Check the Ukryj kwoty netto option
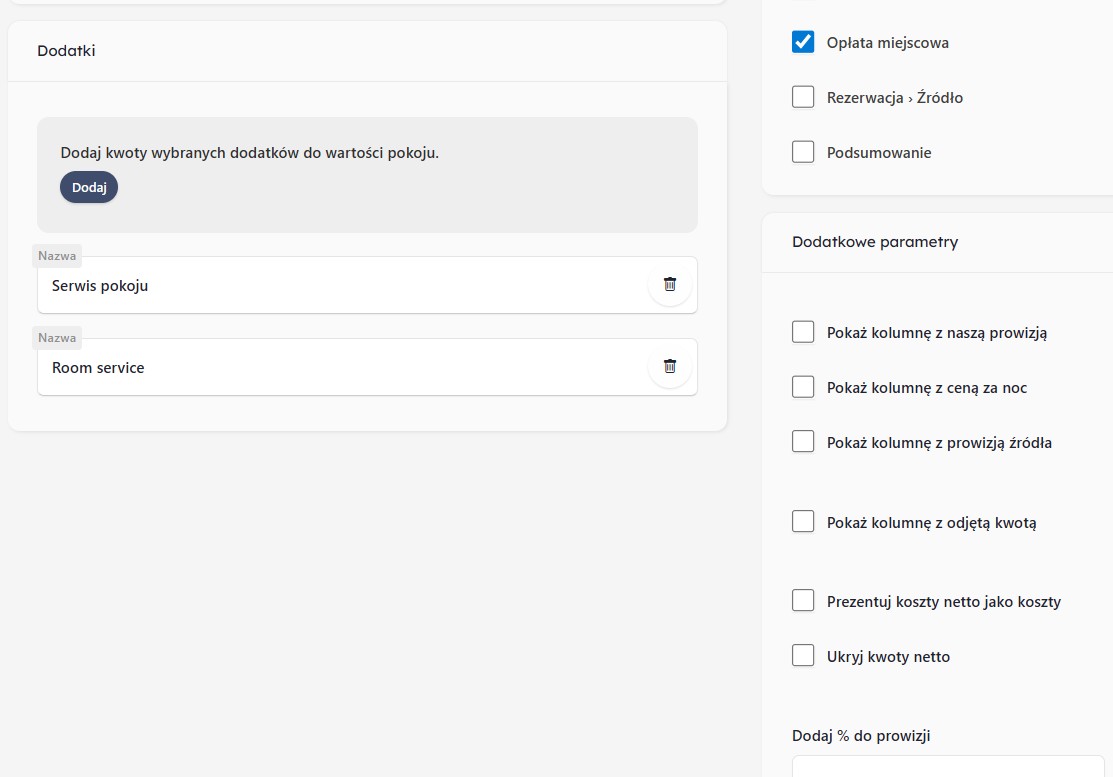 click(x=803, y=656)
